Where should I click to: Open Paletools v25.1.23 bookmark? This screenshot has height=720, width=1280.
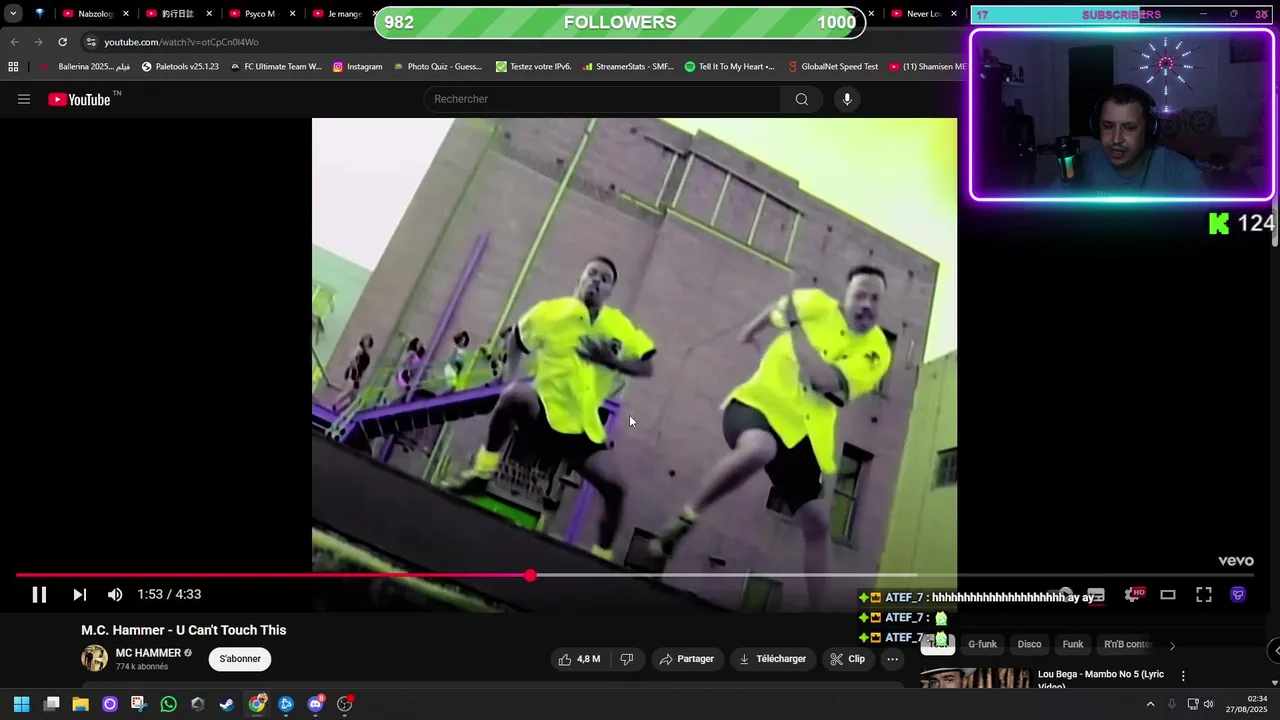point(180,67)
